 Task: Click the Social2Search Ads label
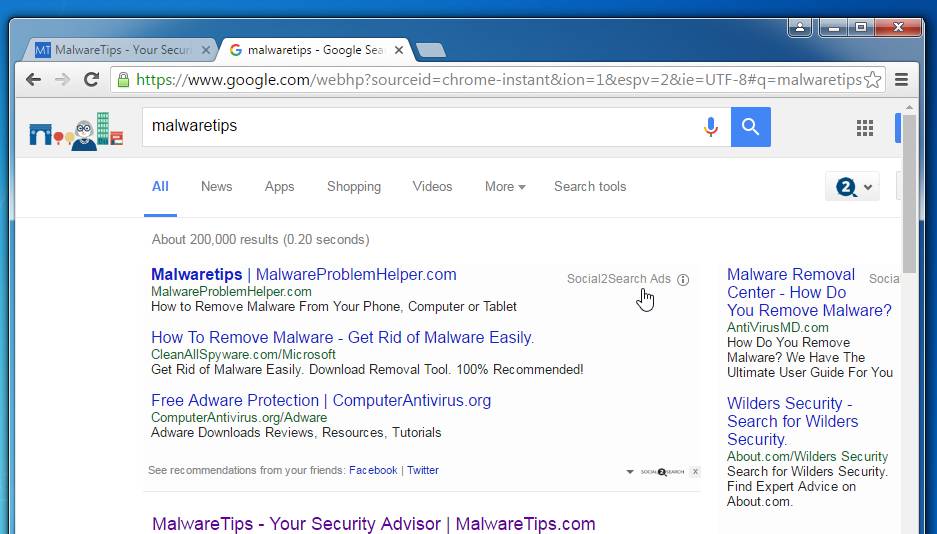[x=618, y=279]
